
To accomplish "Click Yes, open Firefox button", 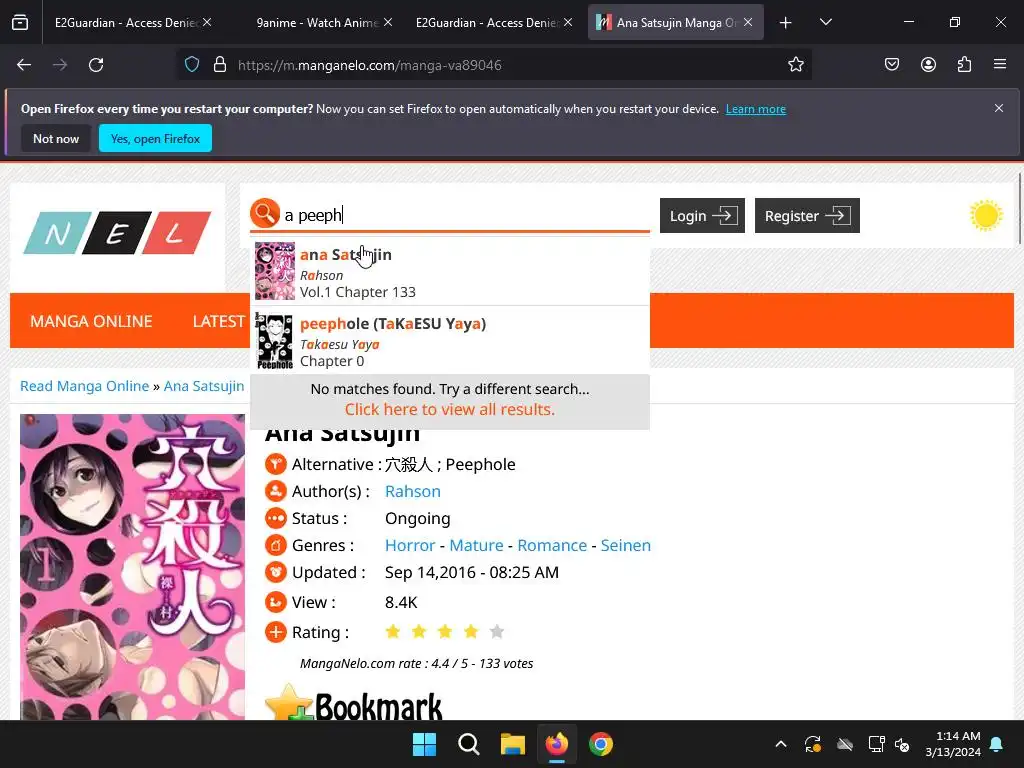I will pos(155,138).
